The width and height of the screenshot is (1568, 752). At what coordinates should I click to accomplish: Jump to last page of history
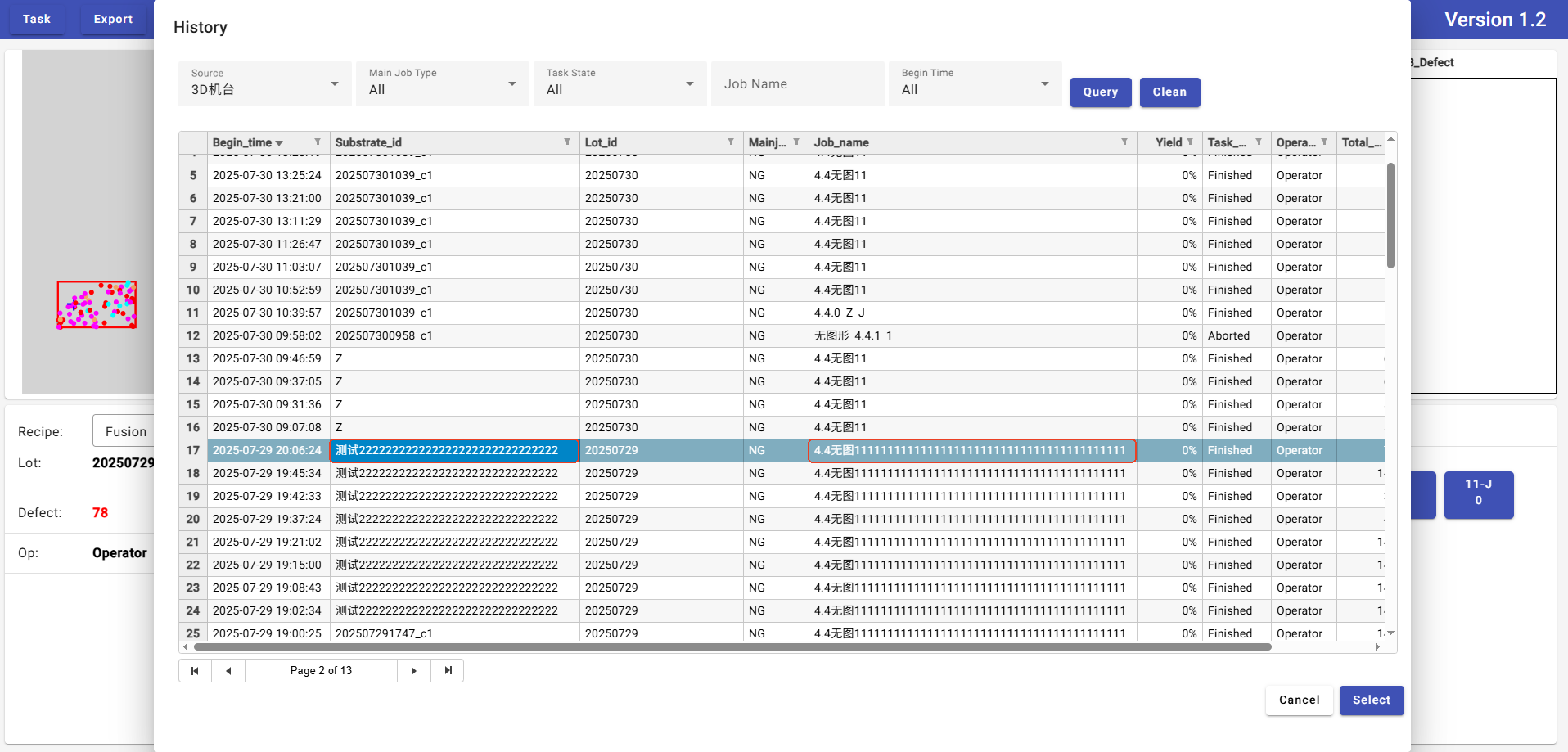coord(448,671)
